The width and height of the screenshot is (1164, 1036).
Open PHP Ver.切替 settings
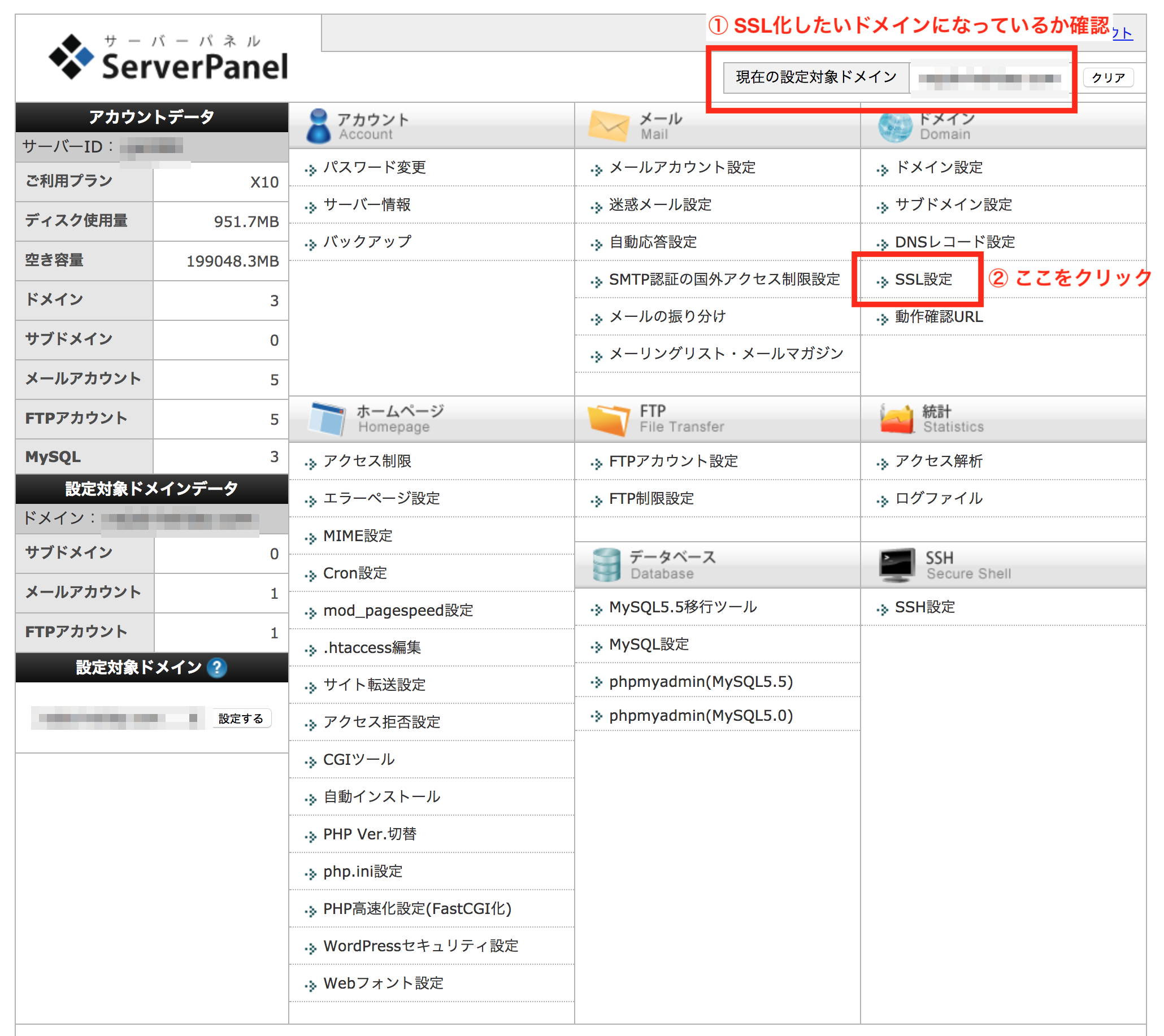tap(369, 834)
